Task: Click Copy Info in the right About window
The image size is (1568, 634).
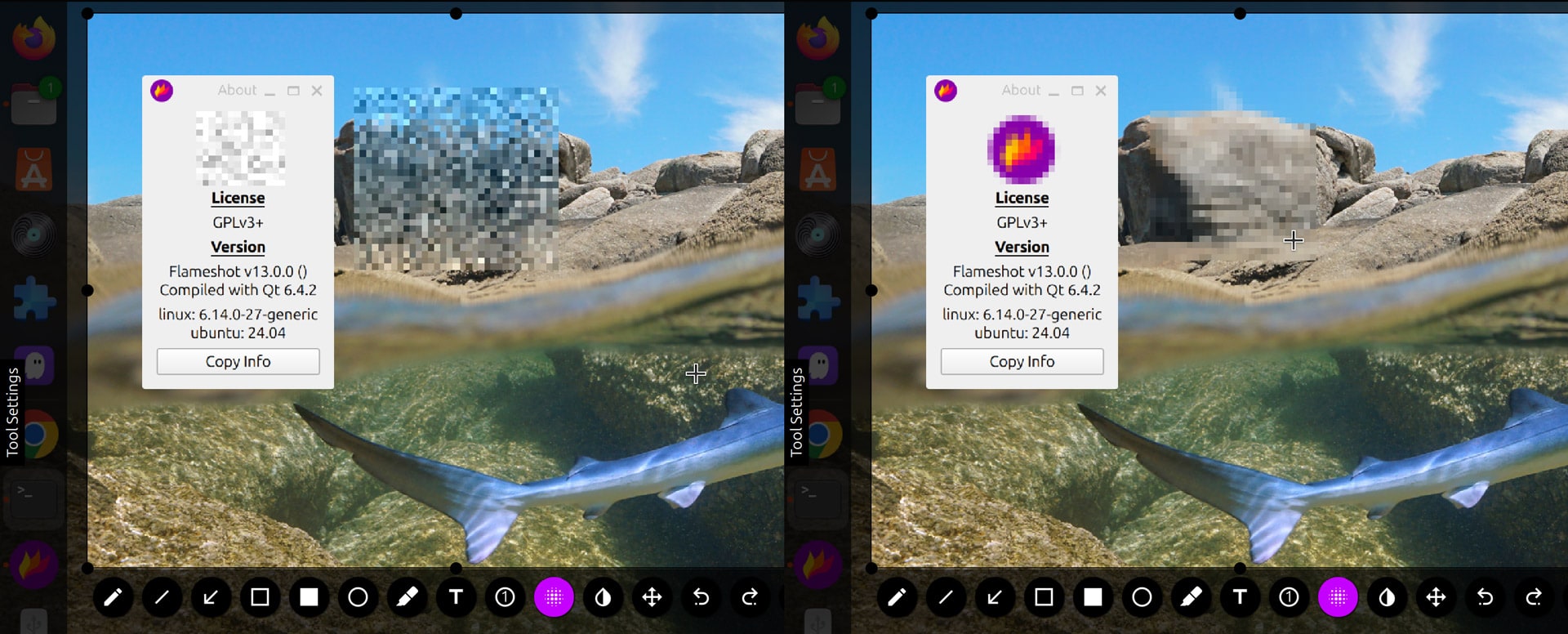Action: (1022, 361)
